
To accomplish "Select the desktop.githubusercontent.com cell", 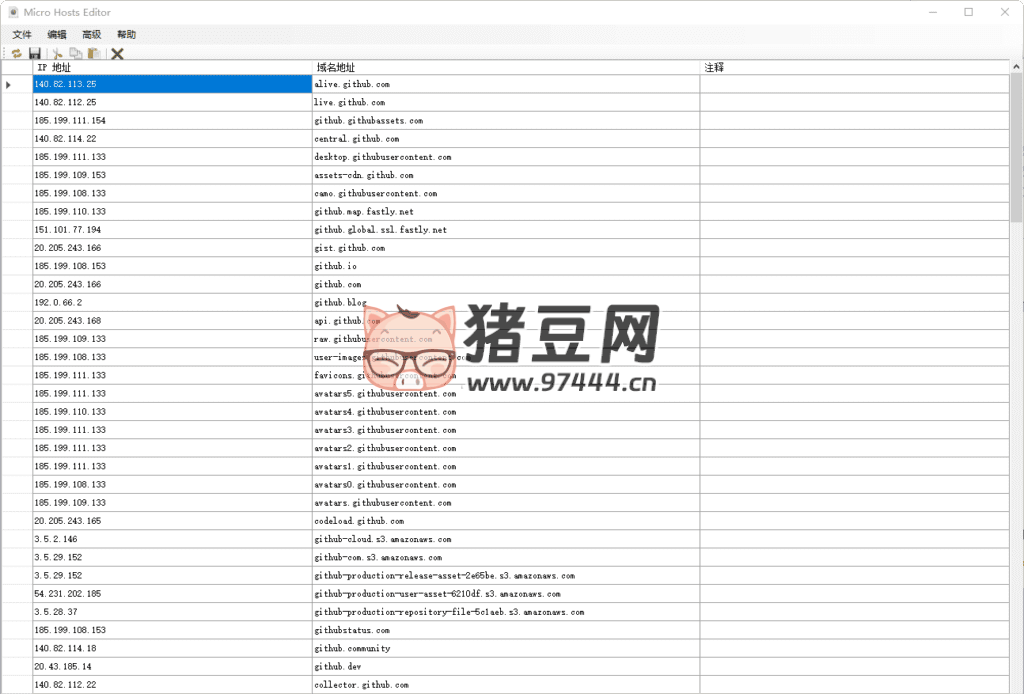I will tap(505, 157).
